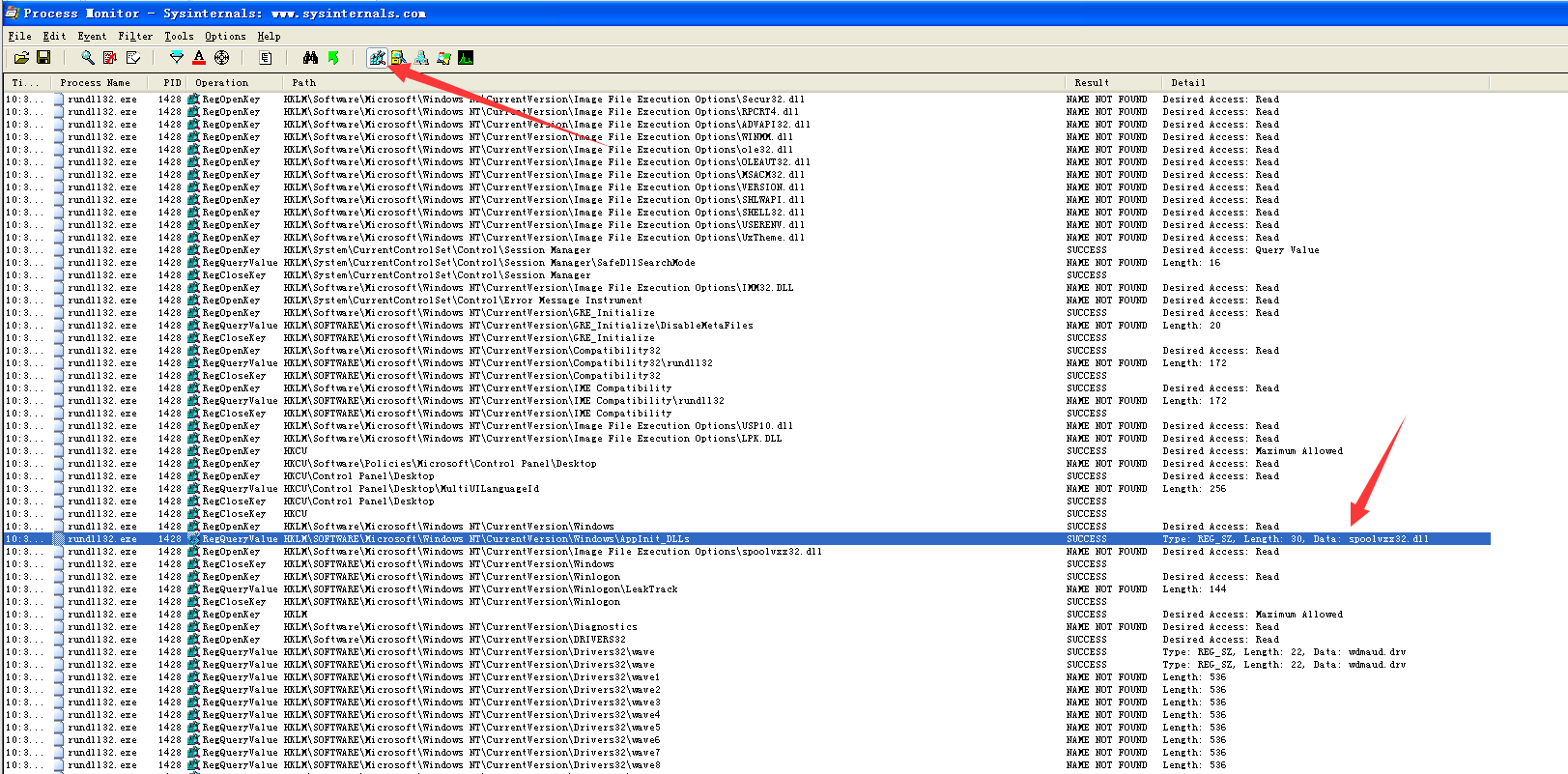Open the Help menu

269,36
